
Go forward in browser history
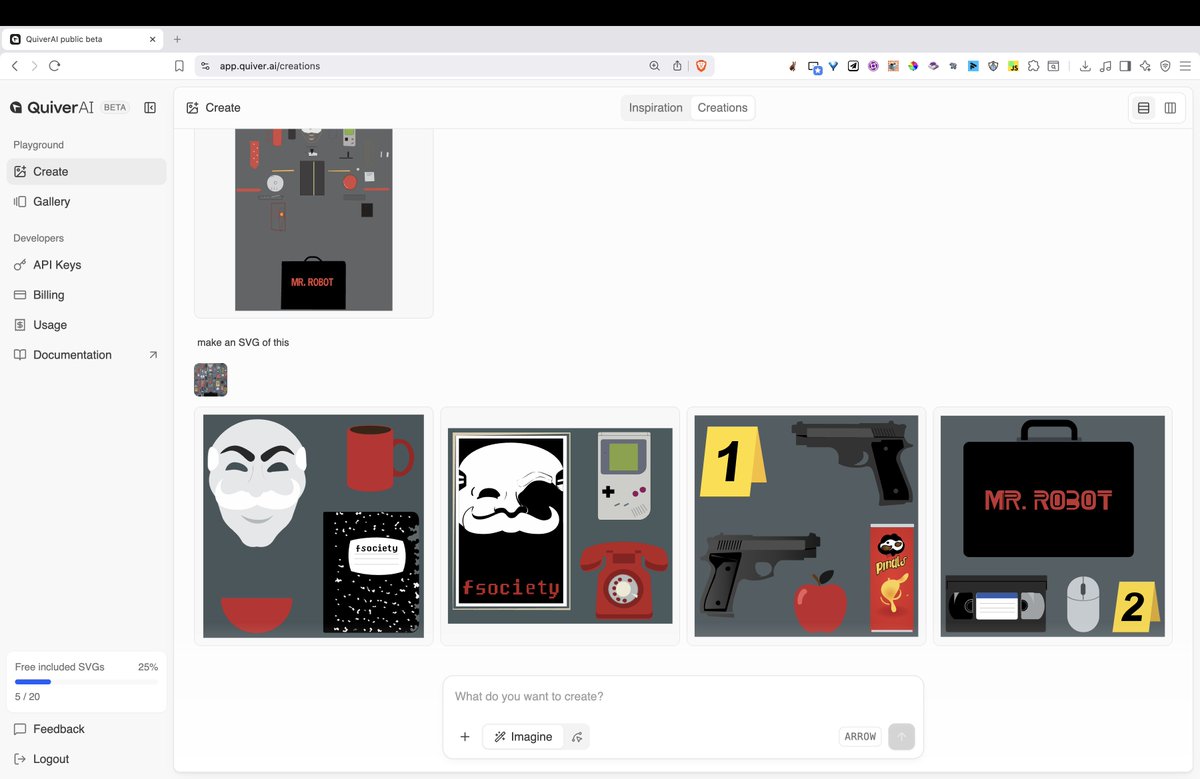(x=34, y=66)
